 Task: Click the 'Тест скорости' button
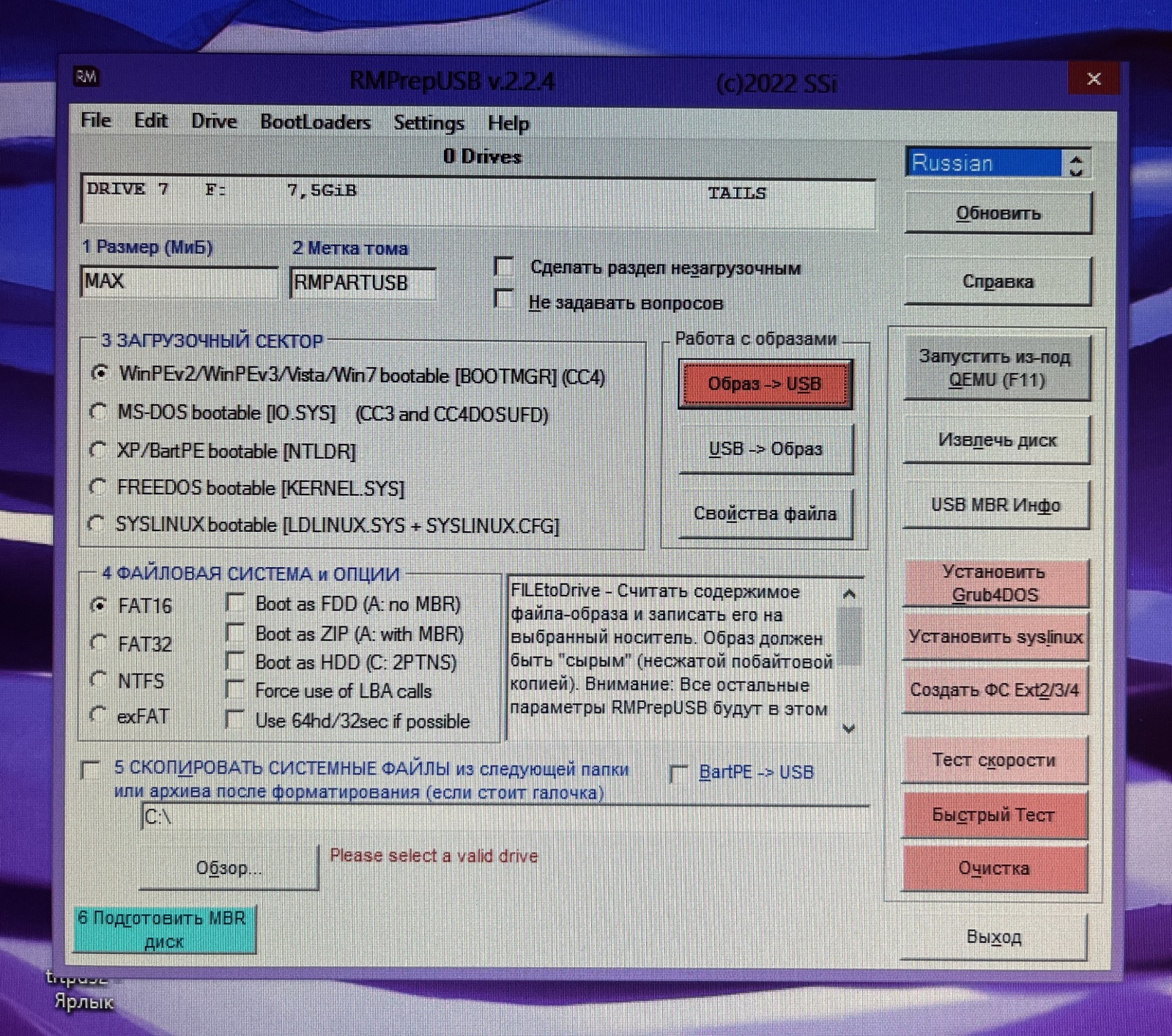pos(994,760)
